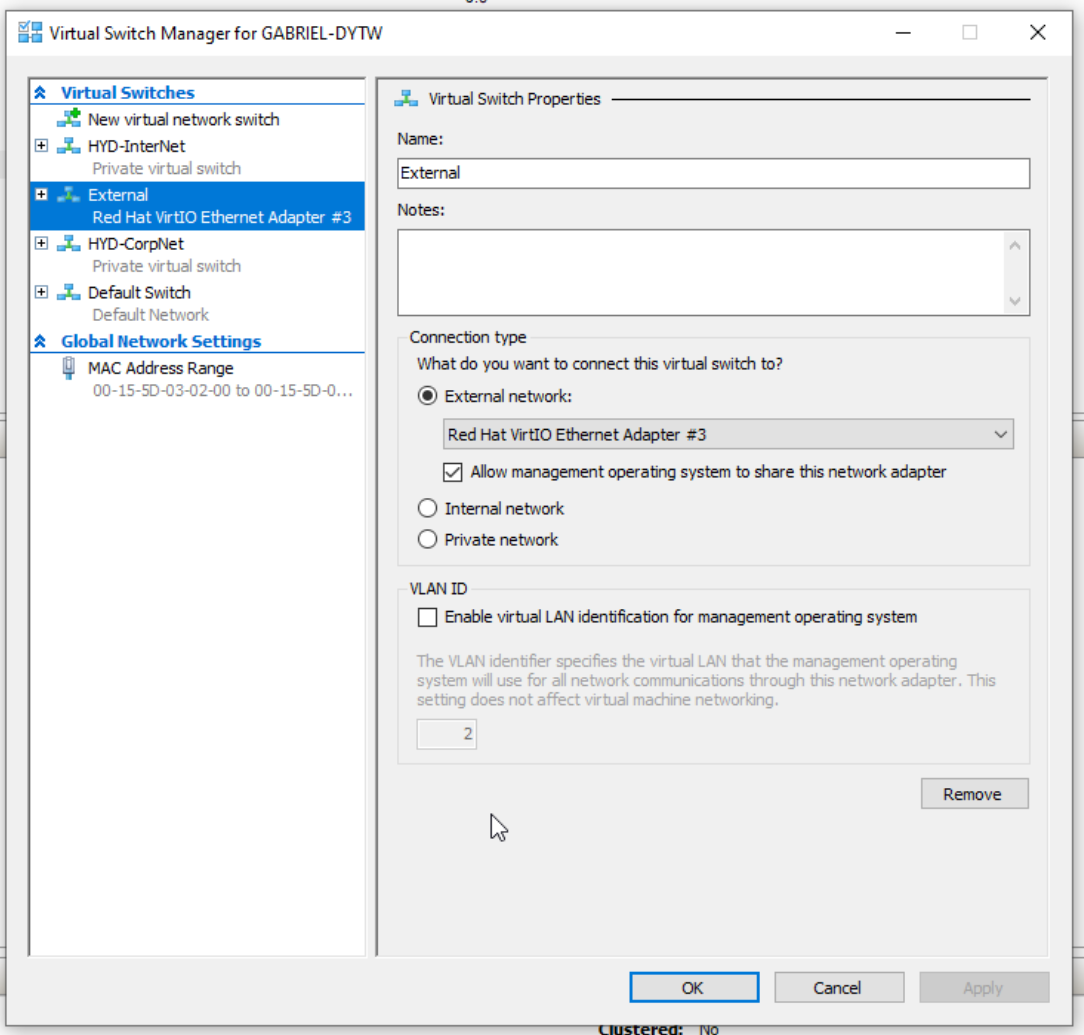1084x1035 pixels.
Task: Expand the External switch tree node
Action: [x=41, y=194]
